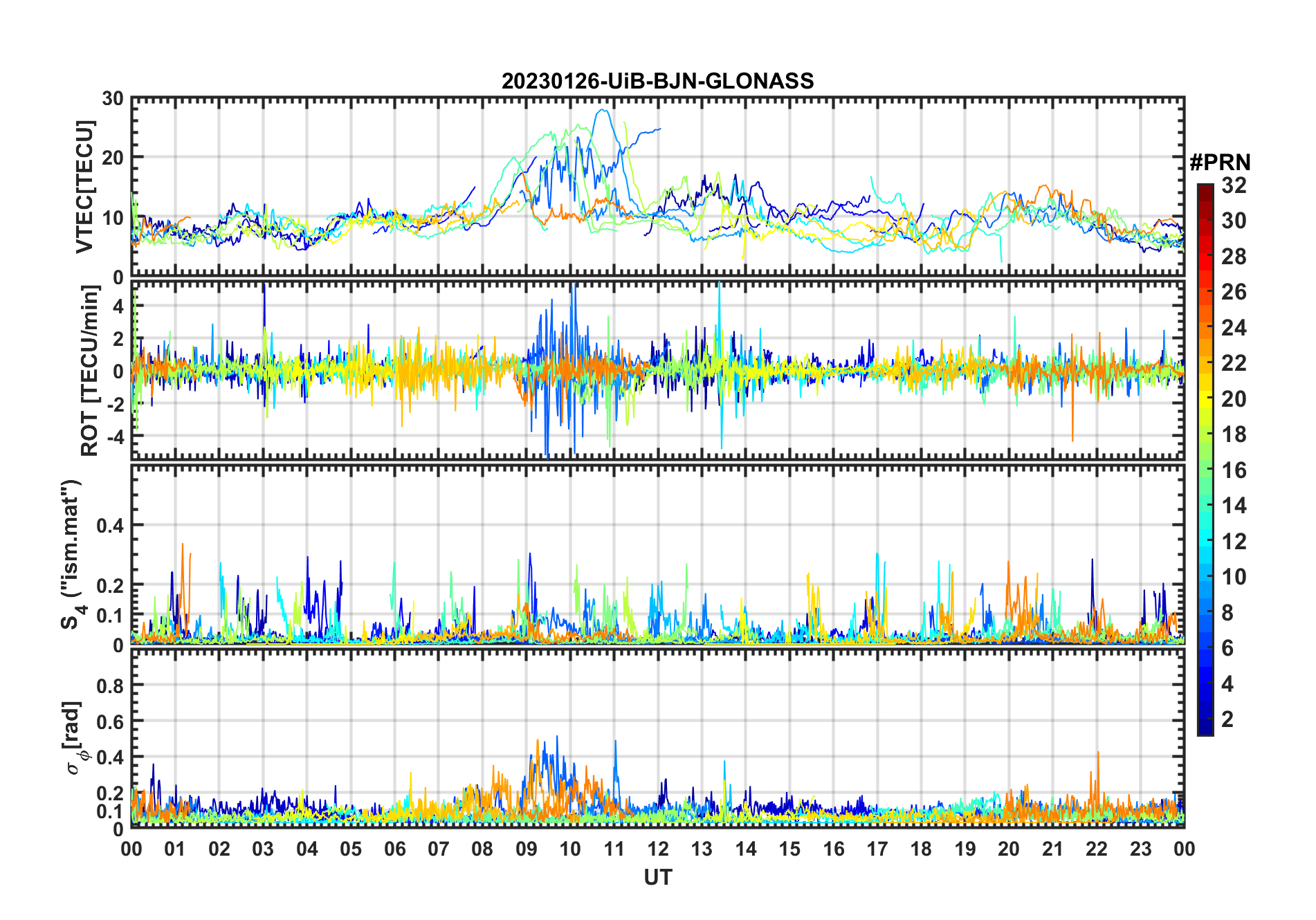
Task: Click colorbar tick label 4
Action: coord(1227,684)
